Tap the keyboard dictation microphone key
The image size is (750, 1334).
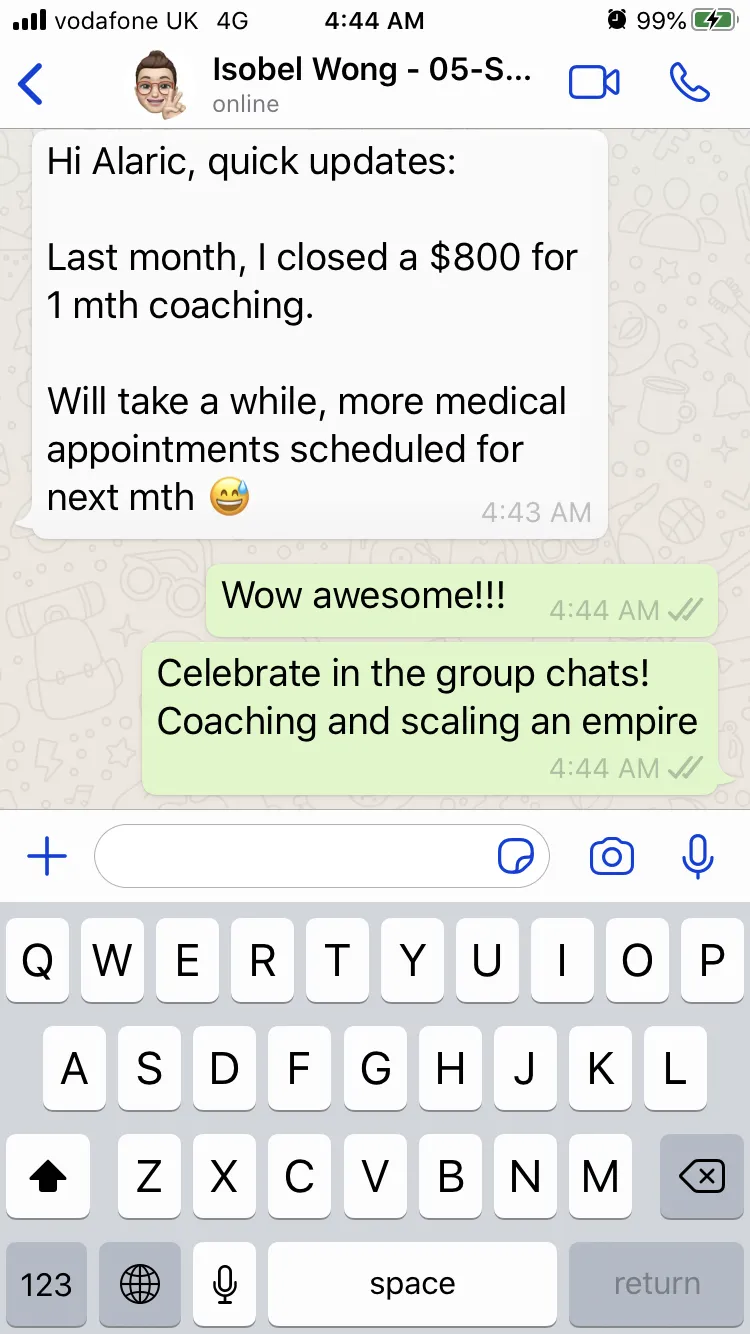tap(225, 1284)
